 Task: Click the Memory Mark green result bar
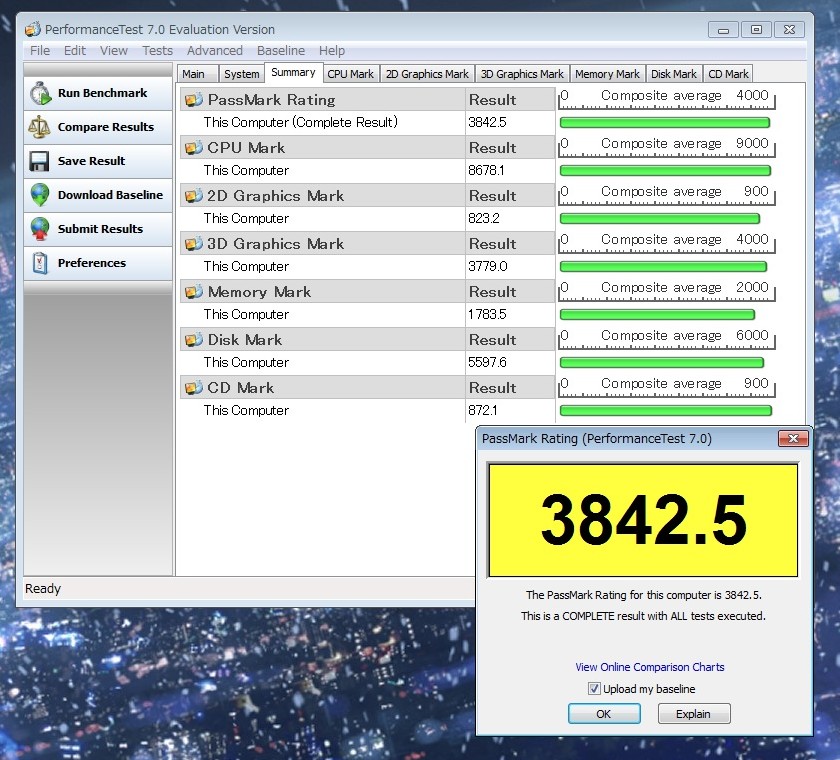tap(657, 314)
